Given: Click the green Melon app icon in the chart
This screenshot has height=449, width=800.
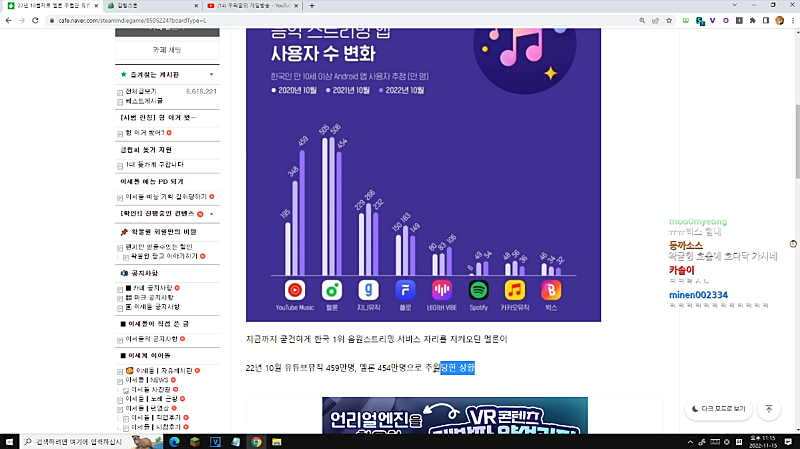Looking at the screenshot, I should click(x=332, y=290).
